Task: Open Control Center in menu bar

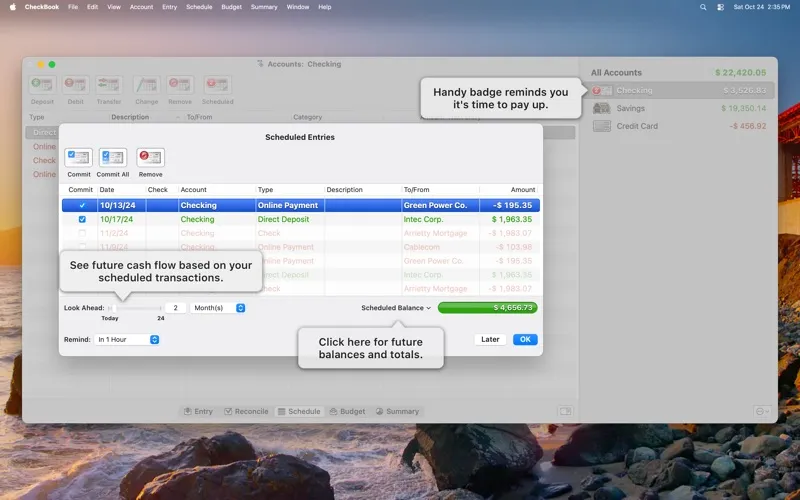Action: click(720, 7)
